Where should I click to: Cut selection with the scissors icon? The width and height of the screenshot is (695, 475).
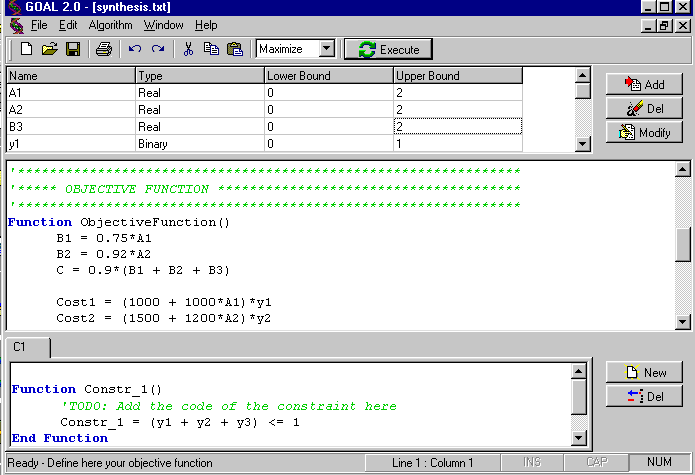[188, 49]
